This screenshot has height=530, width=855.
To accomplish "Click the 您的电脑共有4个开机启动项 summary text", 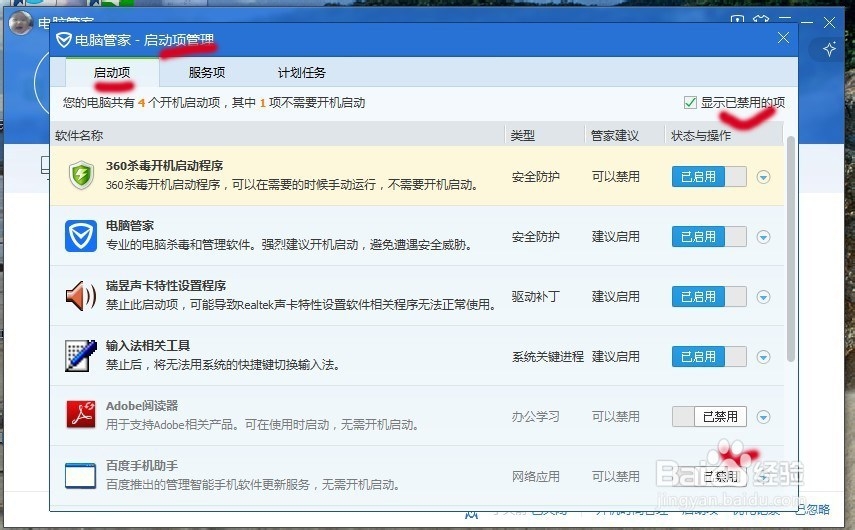I will pos(214,103).
